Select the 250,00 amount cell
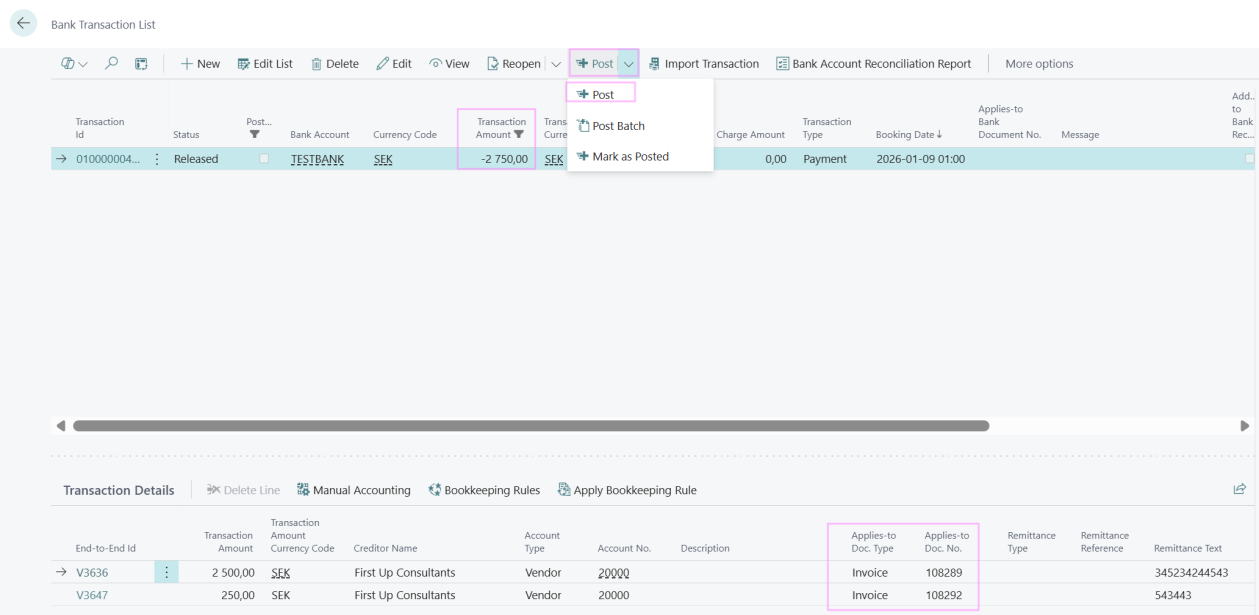 [x=238, y=595]
